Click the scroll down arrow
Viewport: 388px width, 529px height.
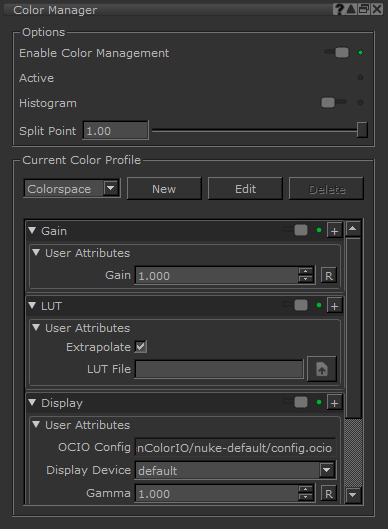pos(353,495)
